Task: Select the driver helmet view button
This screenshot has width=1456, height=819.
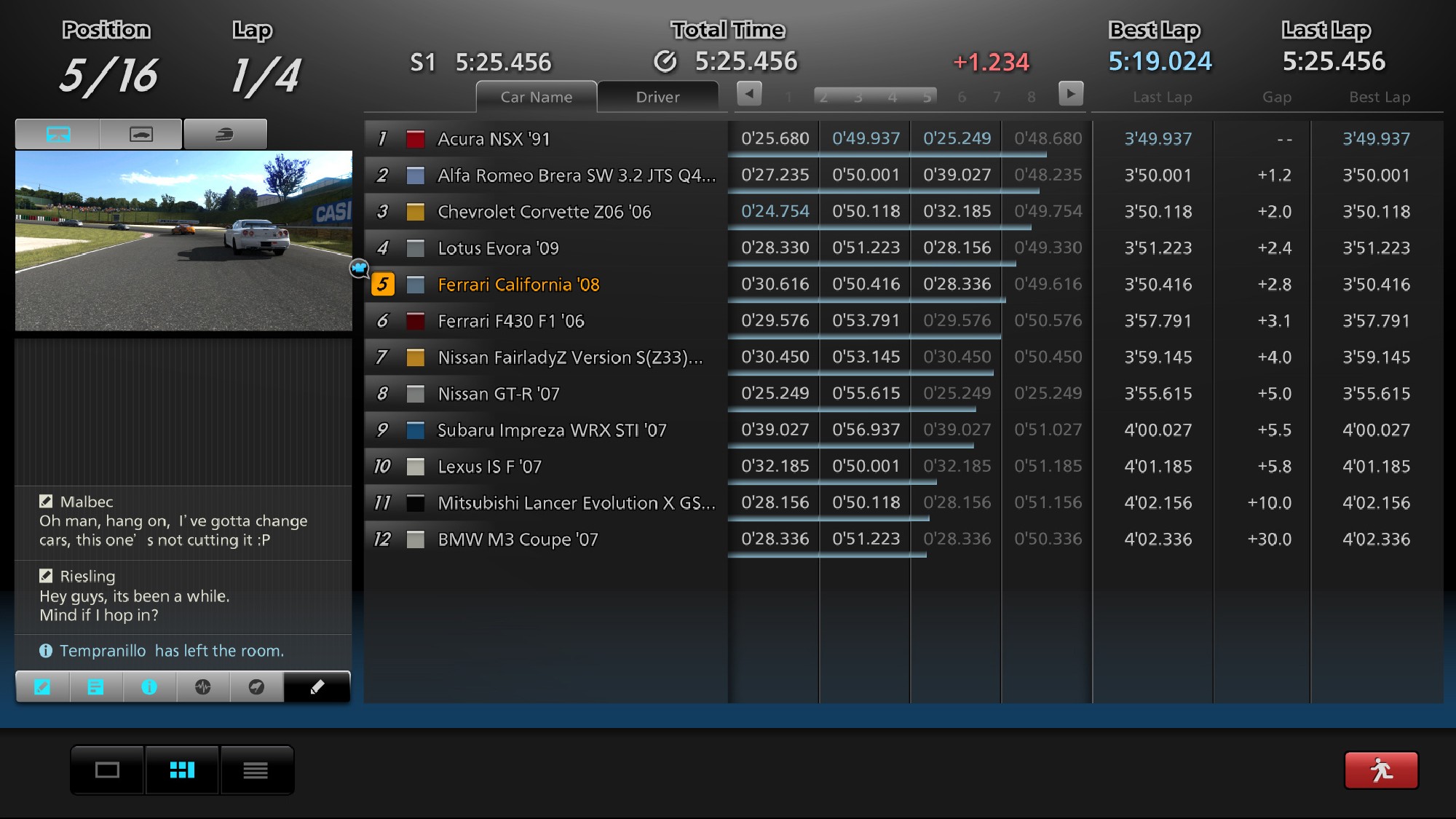Action: [x=225, y=135]
